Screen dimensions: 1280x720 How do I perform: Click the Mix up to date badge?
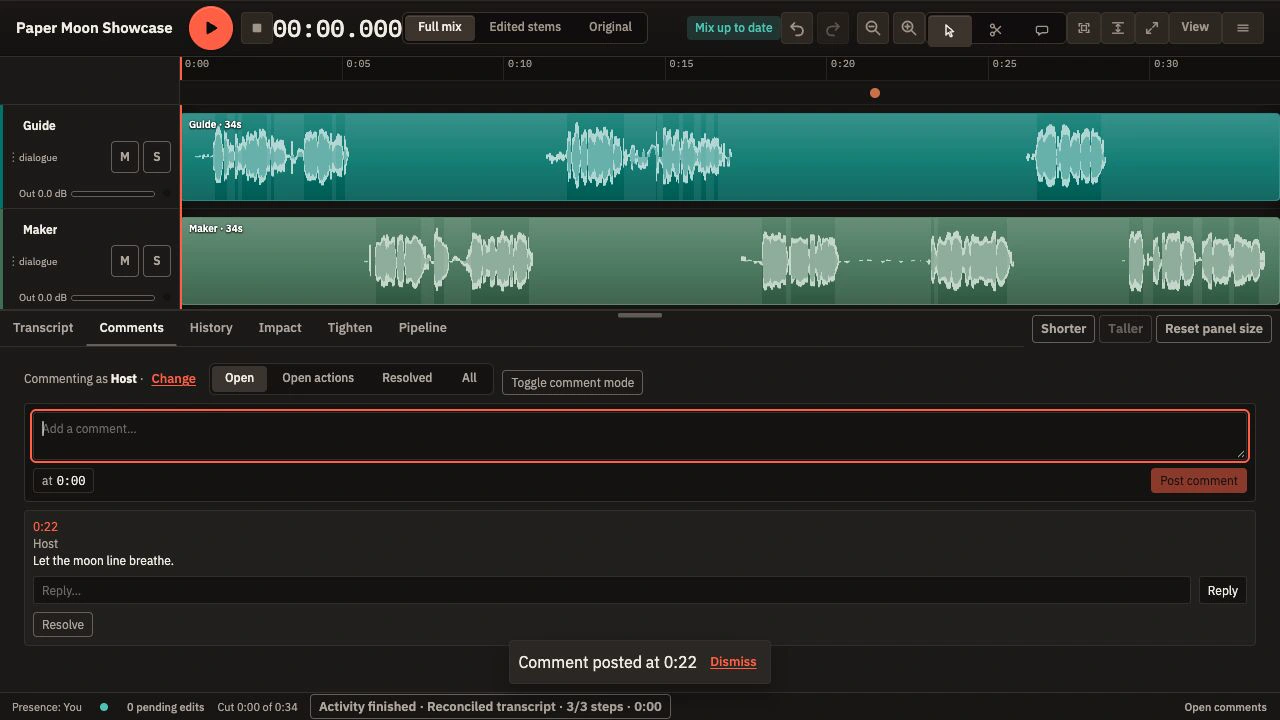(x=734, y=28)
